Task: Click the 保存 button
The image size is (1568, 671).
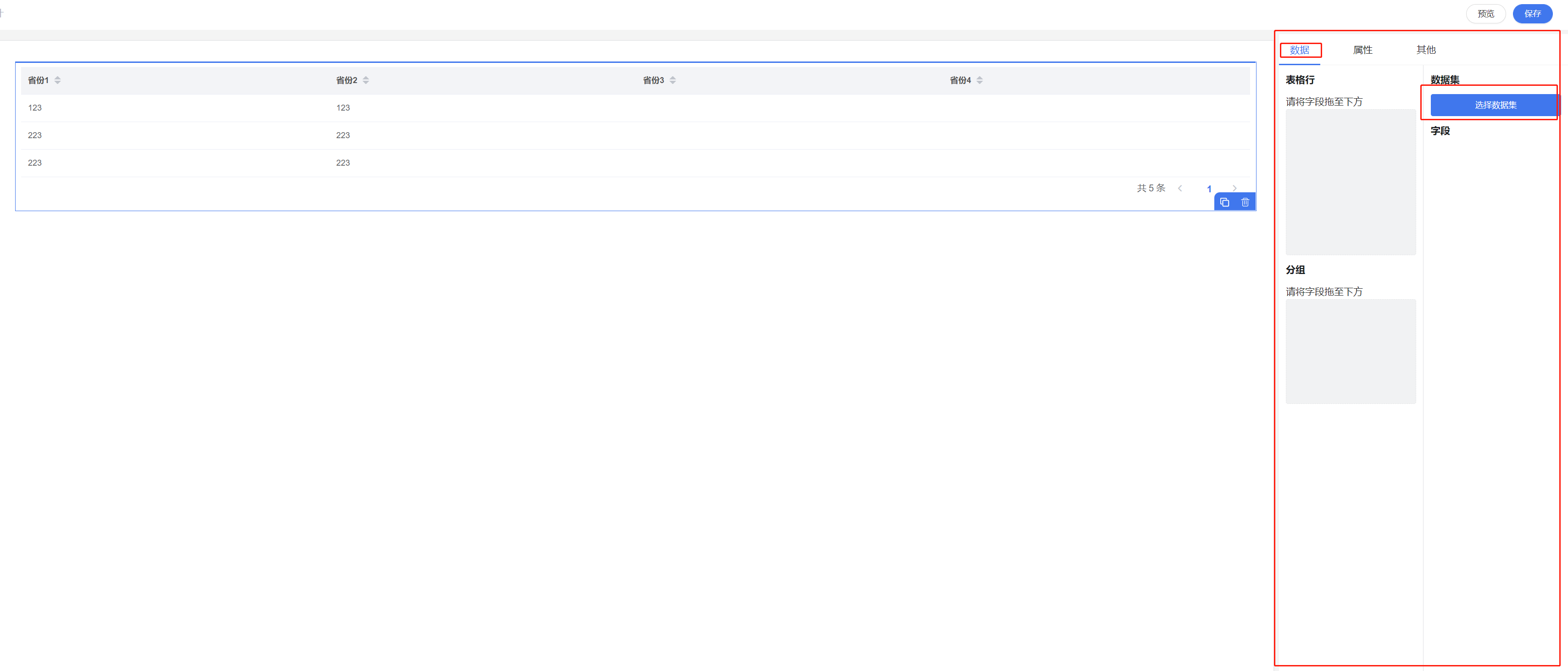Action: coord(1532,13)
